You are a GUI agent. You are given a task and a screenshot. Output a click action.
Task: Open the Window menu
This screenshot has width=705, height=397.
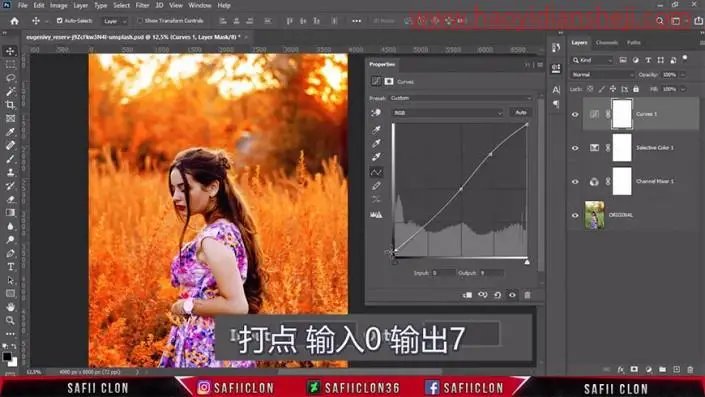(200, 5)
